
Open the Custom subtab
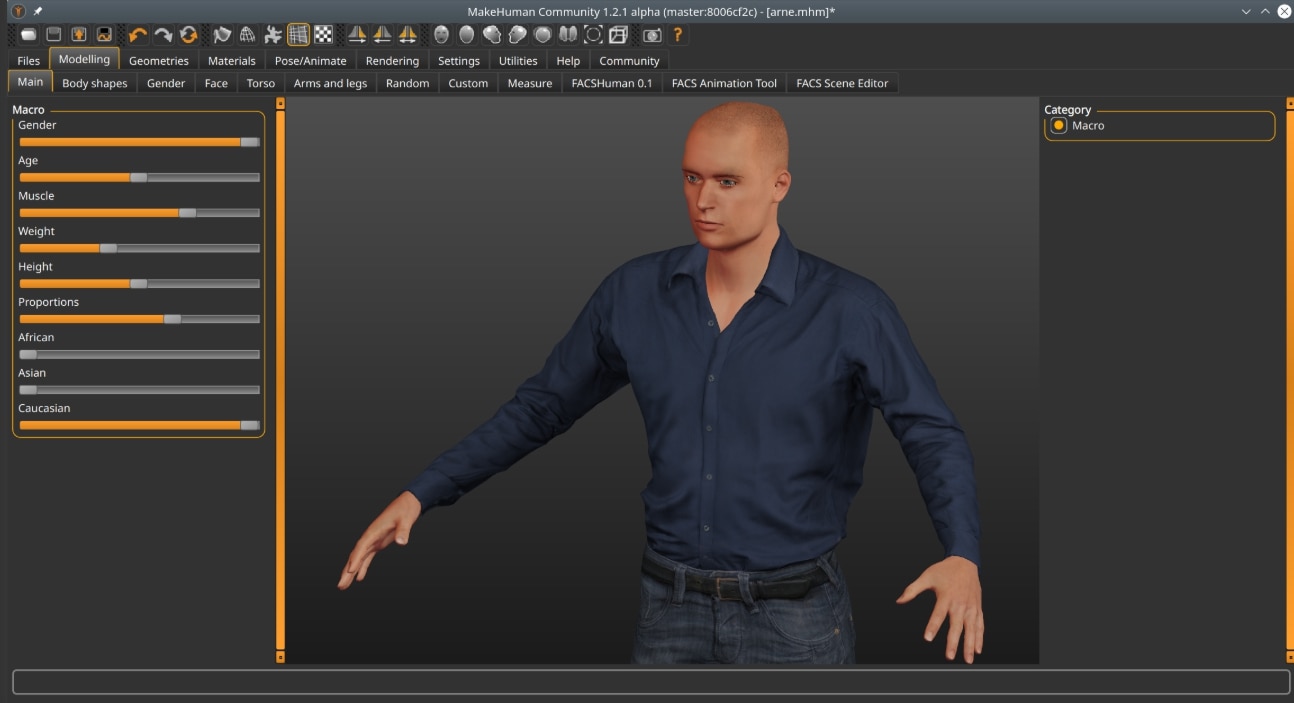tap(468, 84)
